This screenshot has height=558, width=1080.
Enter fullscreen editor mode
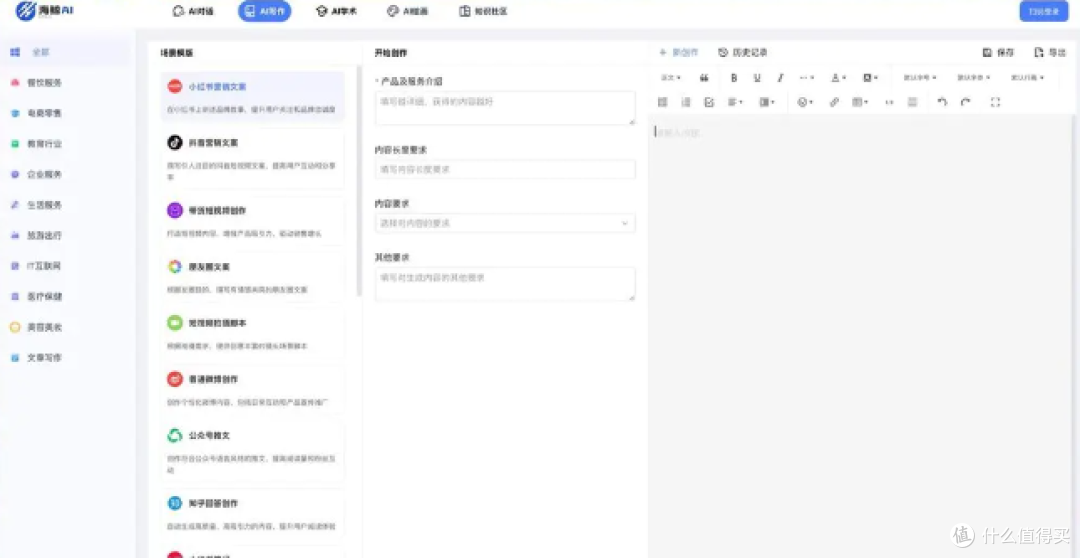pos(995,102)
